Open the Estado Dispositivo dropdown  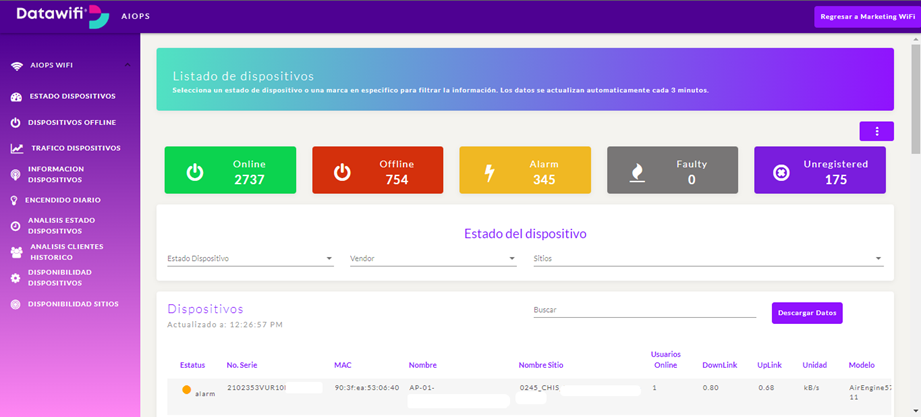point(250,258)
